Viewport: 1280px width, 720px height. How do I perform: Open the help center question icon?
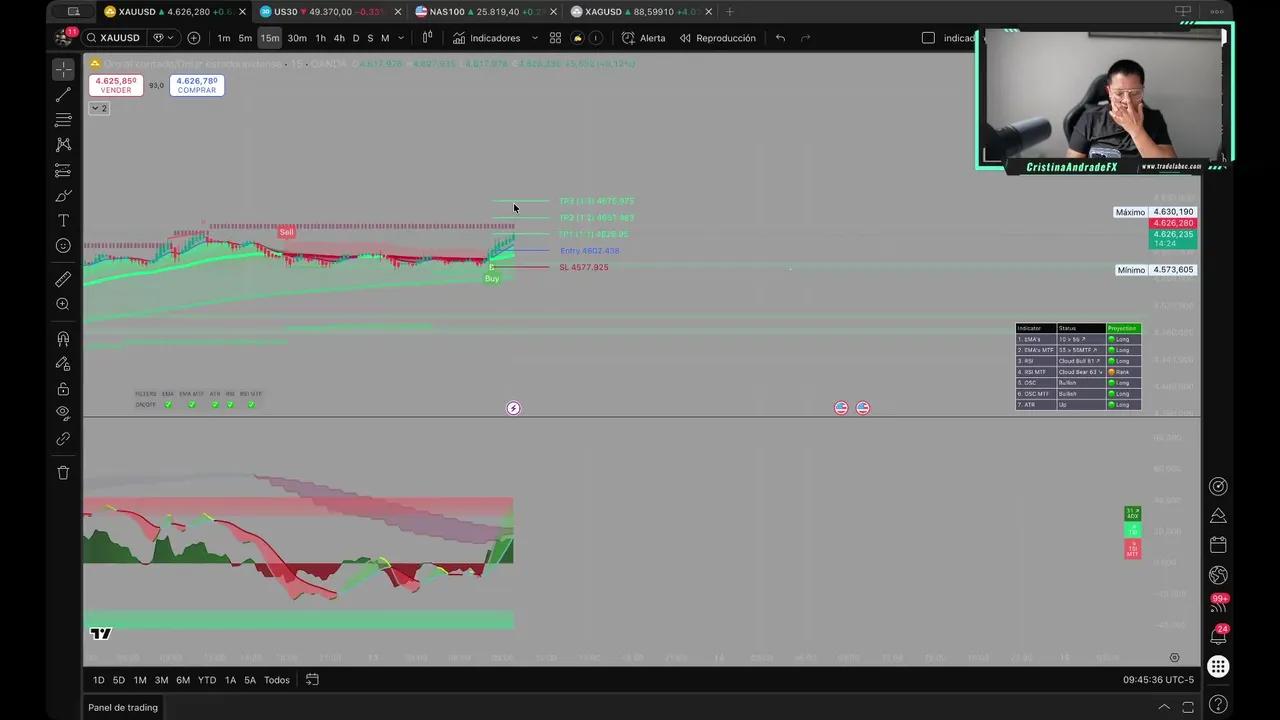[x=1218, y=705]
